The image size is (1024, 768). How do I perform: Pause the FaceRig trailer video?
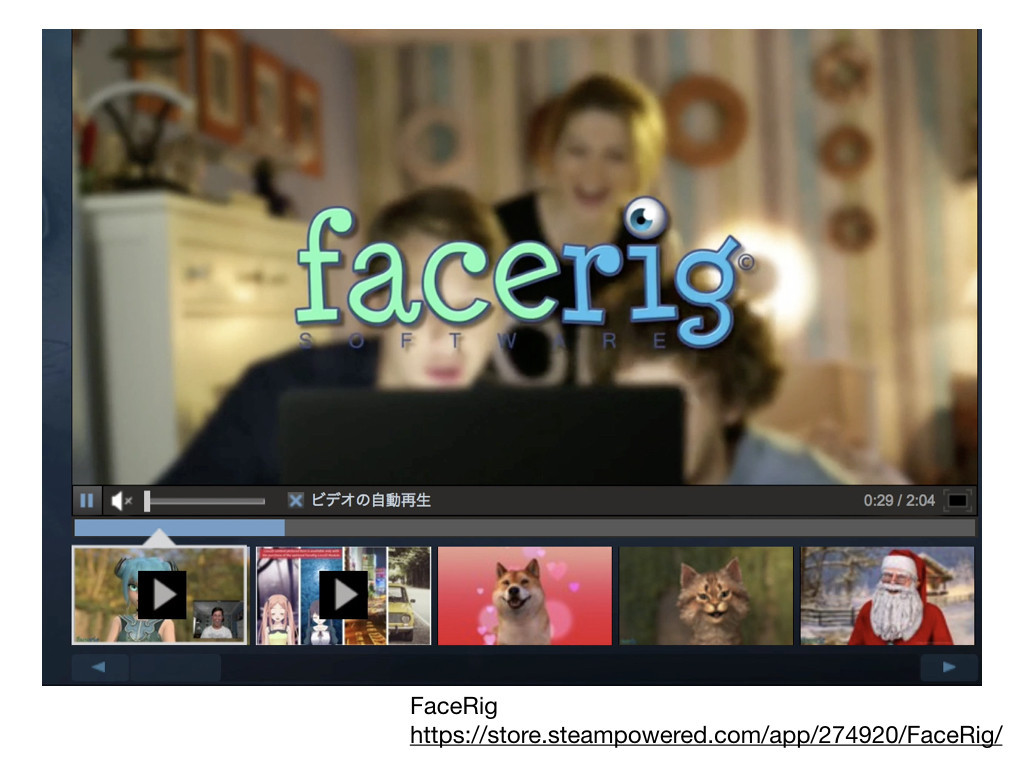[87, 501]
